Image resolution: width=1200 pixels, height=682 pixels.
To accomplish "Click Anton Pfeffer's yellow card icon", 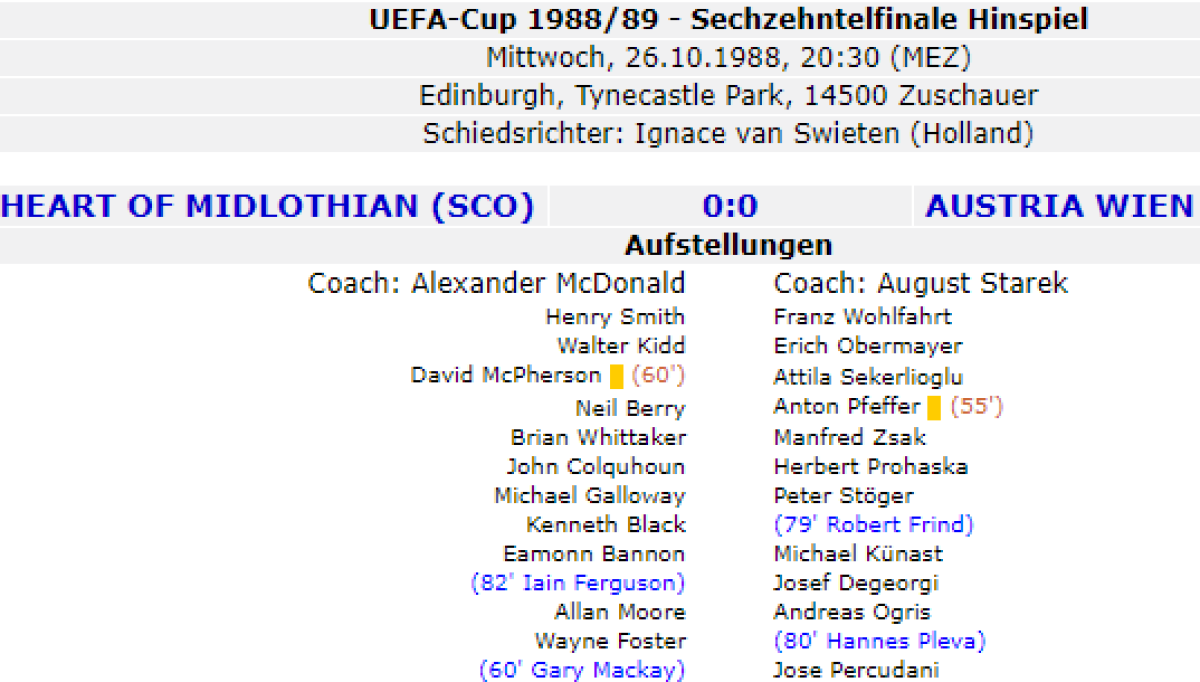I will pyautogui.click(x=934, y=408).
